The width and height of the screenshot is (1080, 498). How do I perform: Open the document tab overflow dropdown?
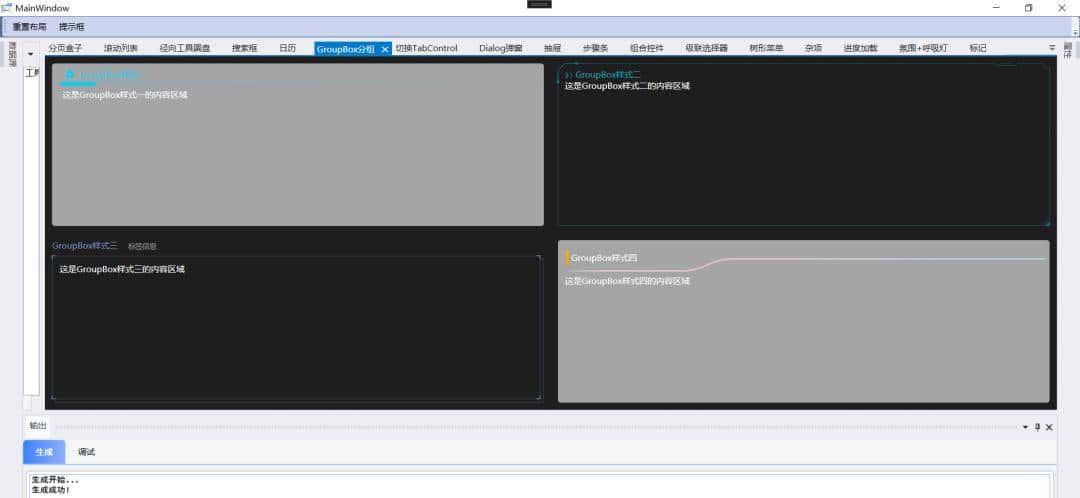[x=1052, y=48]
